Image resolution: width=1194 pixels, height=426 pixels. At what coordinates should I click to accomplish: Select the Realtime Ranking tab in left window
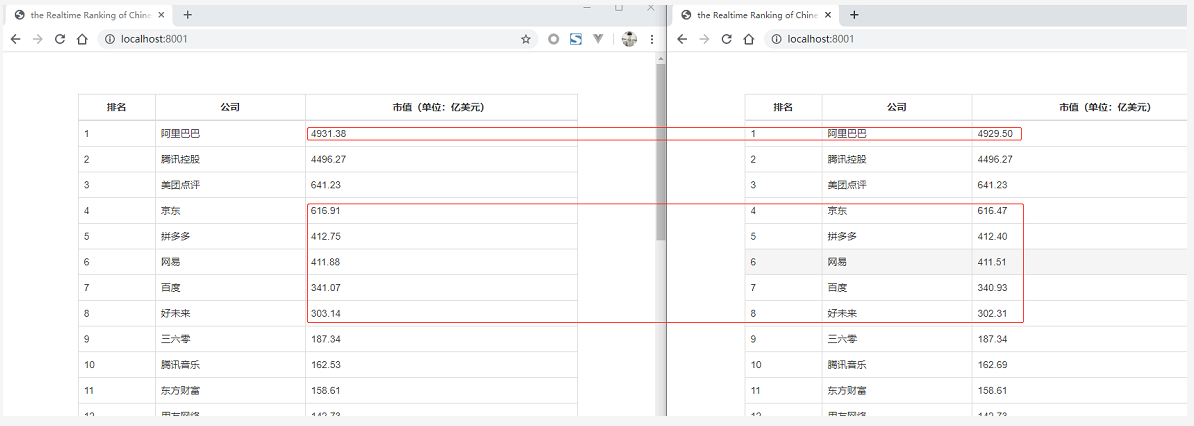[x=88, y=15]
